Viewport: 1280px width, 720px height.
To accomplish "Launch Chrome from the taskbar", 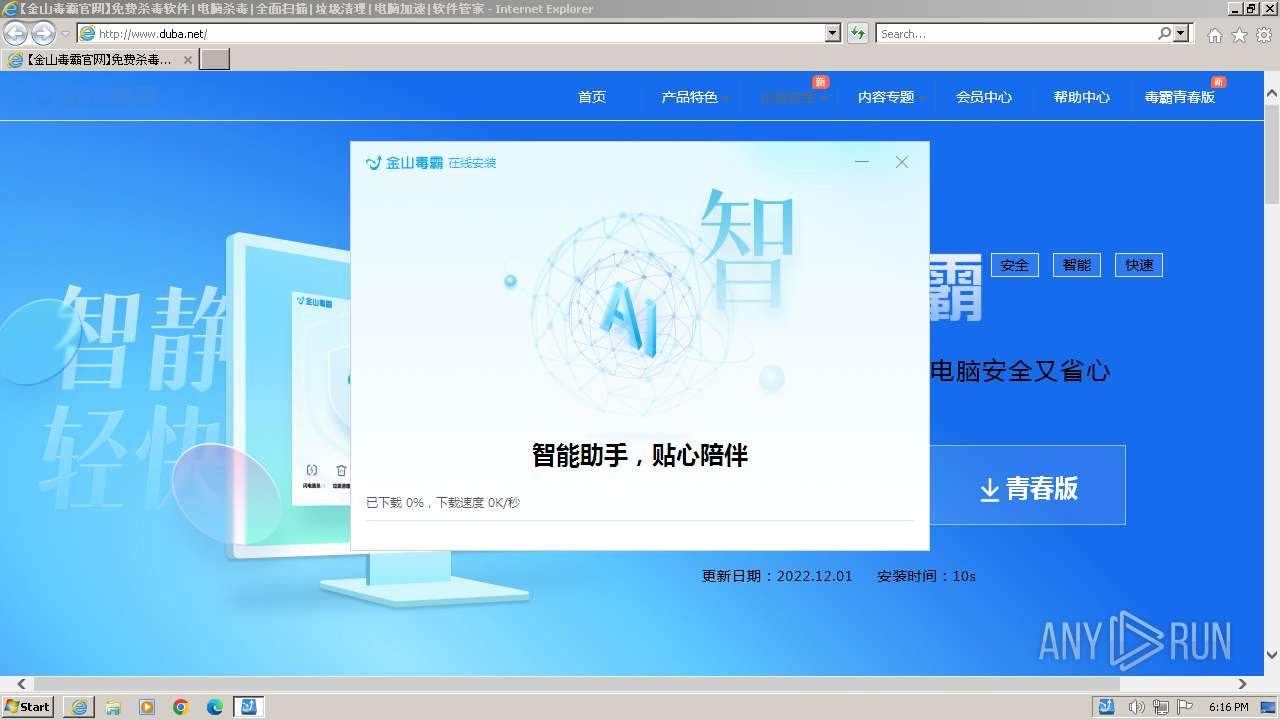I will tap(181, 707).
